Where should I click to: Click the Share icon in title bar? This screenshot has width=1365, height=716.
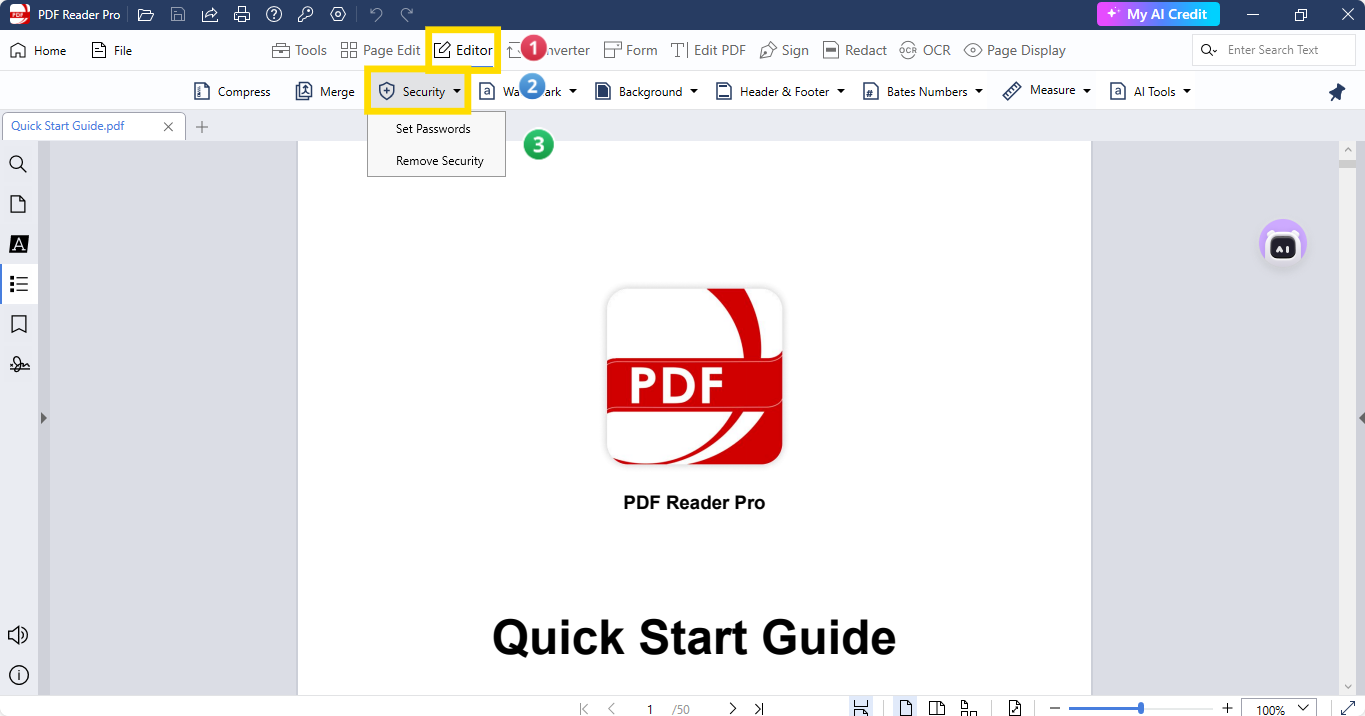[210, 15]
